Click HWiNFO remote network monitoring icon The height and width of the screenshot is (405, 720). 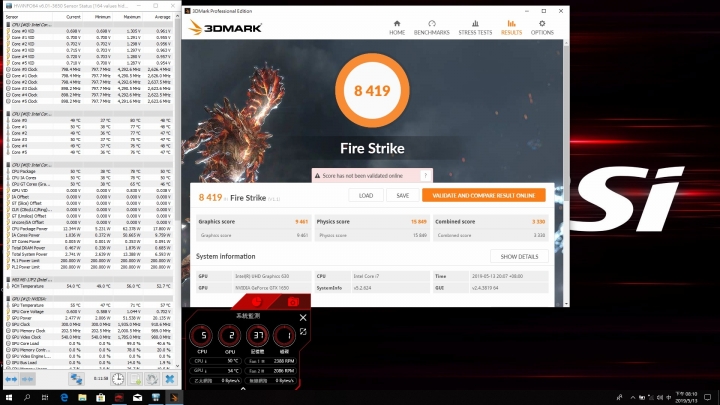click(x=76, y=379)
